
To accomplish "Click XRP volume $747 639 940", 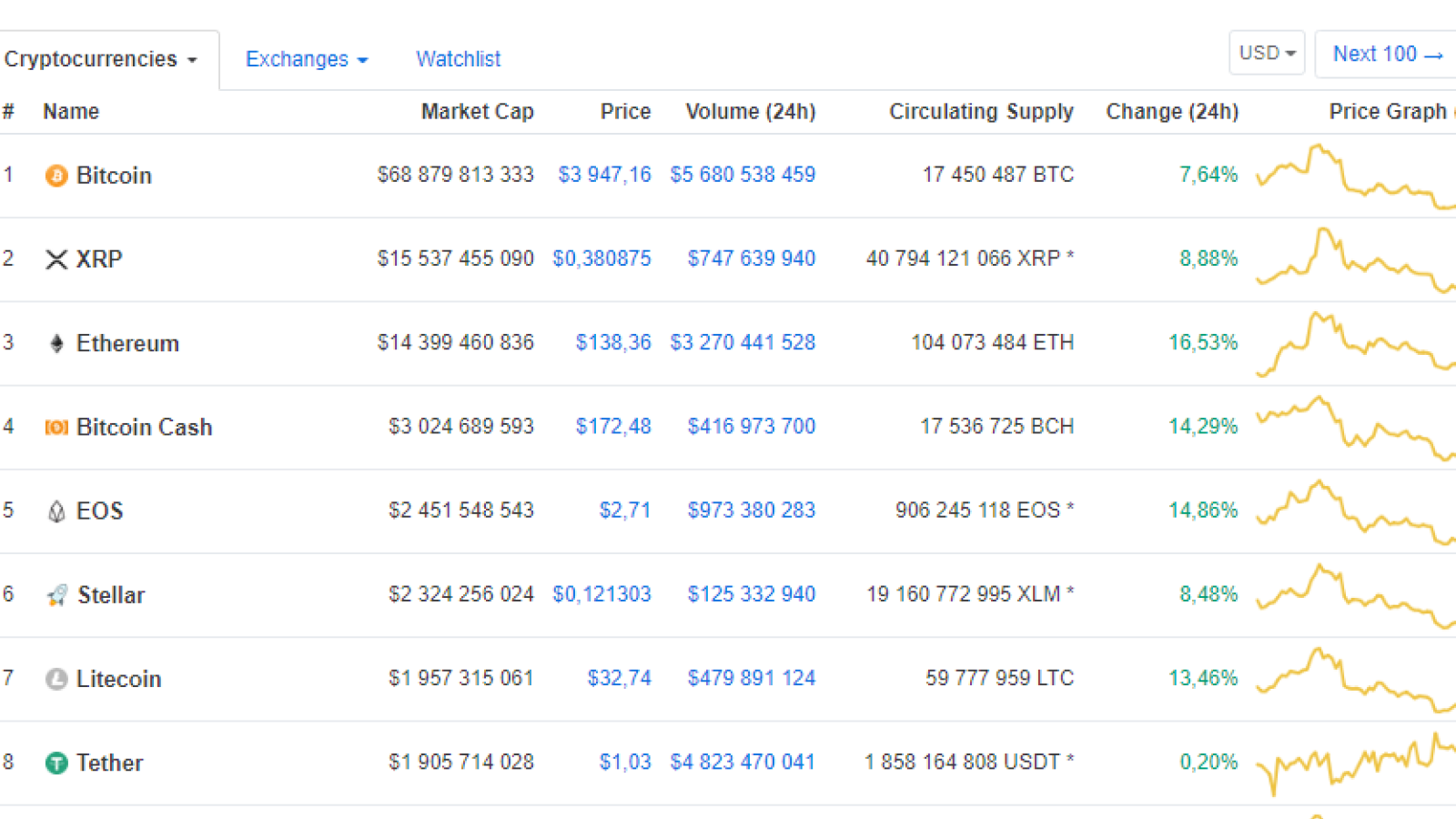I will click(x=752, y=258).
